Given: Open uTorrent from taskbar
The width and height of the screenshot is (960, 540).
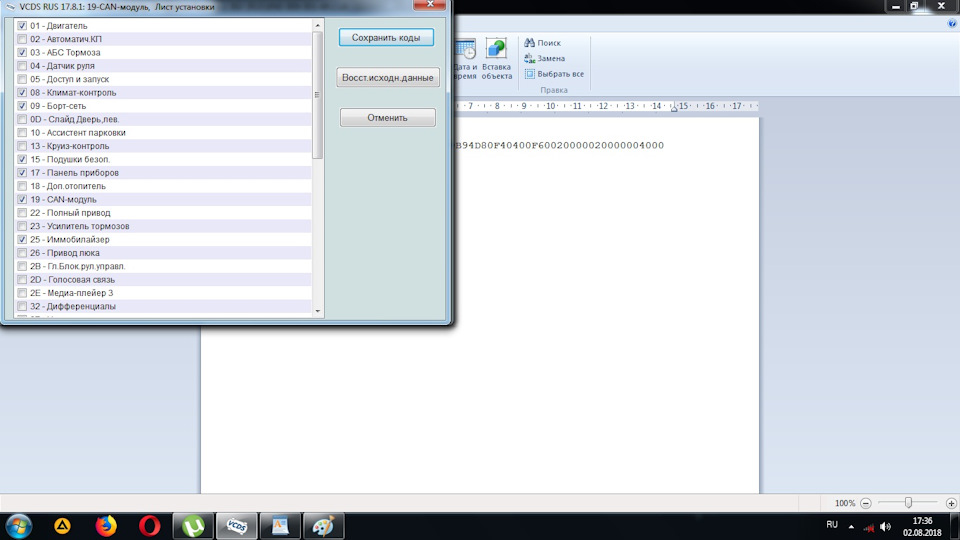Looking at the screenshot, I should point(193,526).
